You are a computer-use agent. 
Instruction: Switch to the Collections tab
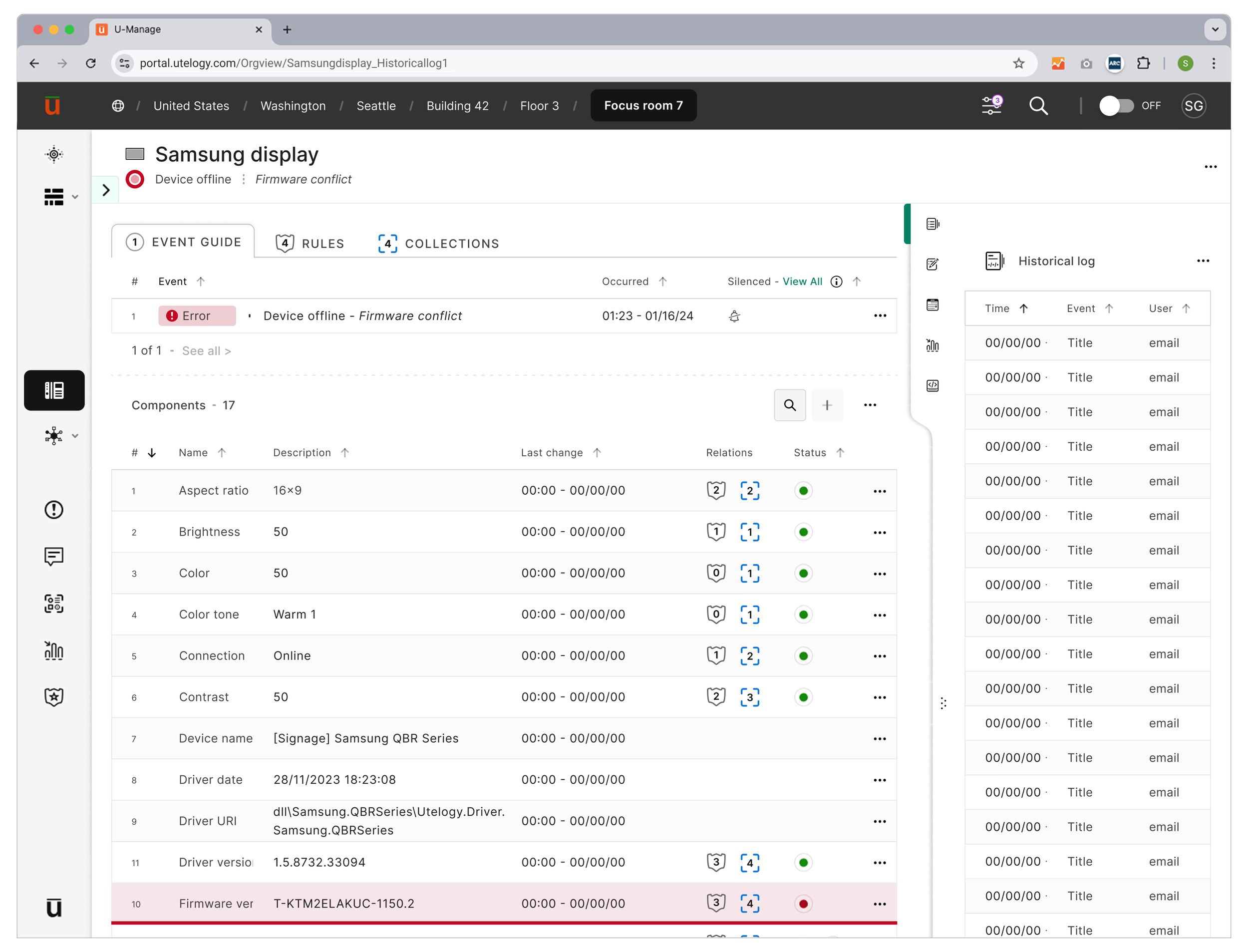click(x=438, y=244)
